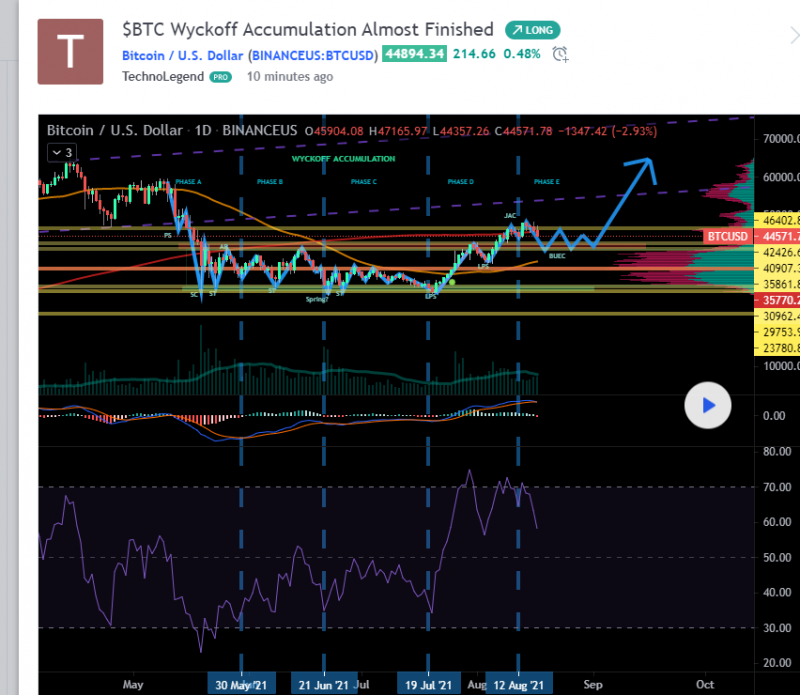The image size is (800, 695).
Task: Click the green LONG badge
Action: click(532, 30)
